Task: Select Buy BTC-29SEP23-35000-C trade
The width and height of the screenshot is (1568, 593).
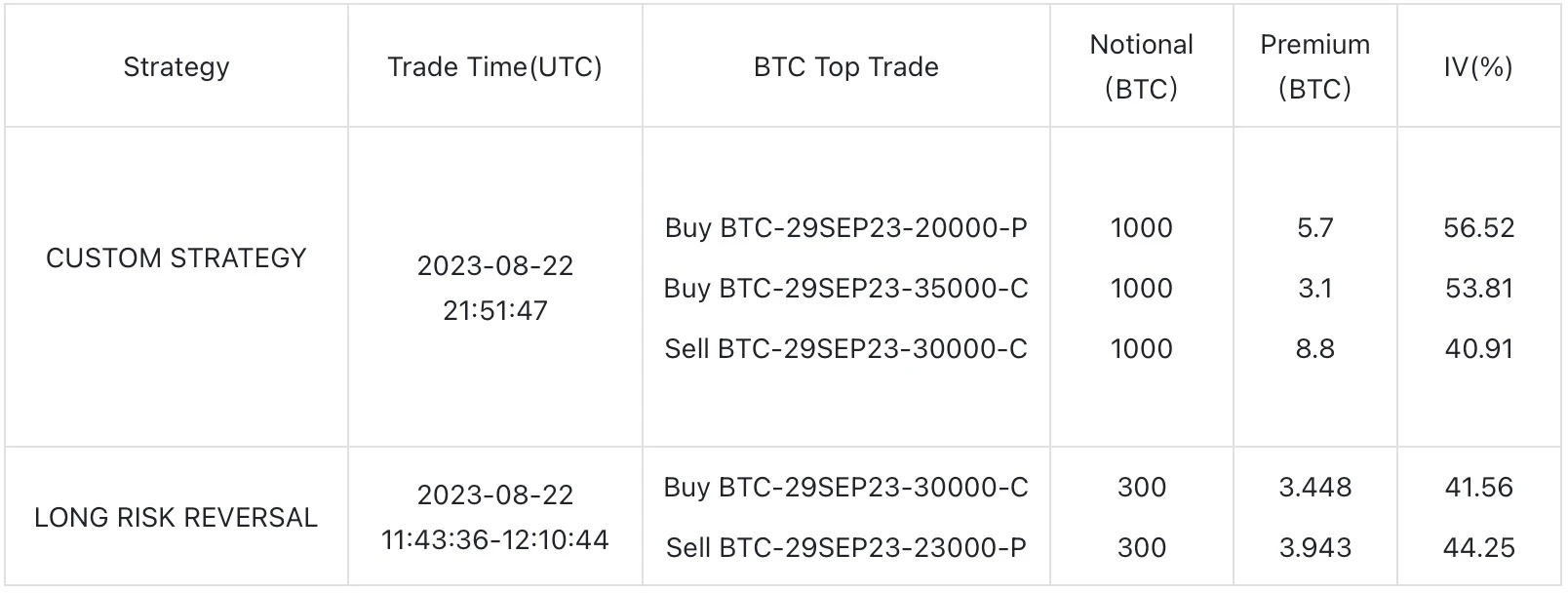Action: click(846, 288)
